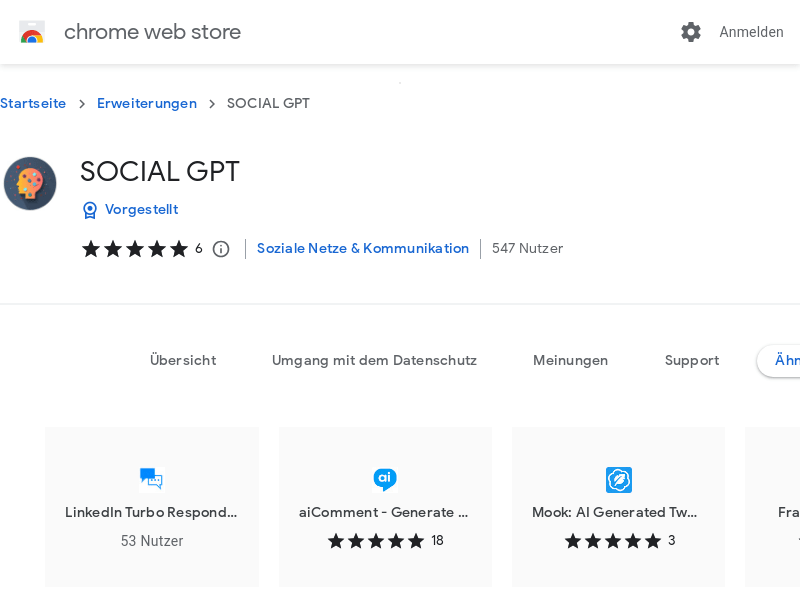Click the rating count 6 next to stars
Viewport: 800px width, 600px height.
coord(198,249)
